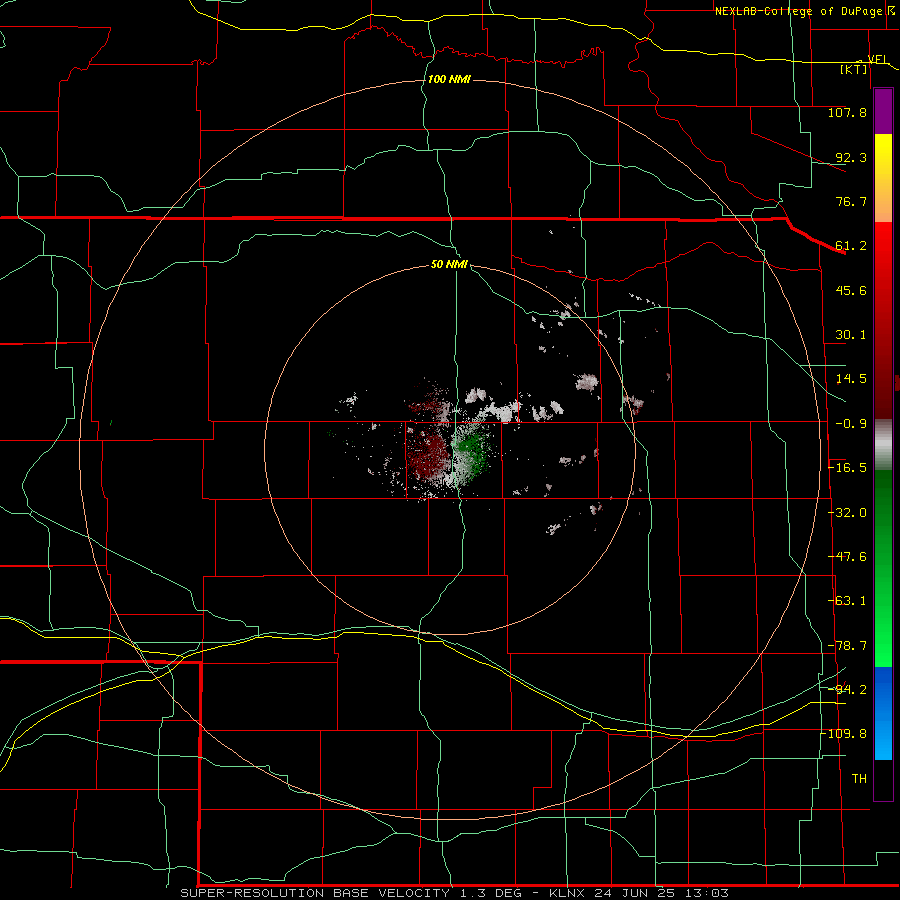The width and height of the screenshot is (900, 900).
Task: Click the -0.9 legend value
Action: (x=851, y=424)
